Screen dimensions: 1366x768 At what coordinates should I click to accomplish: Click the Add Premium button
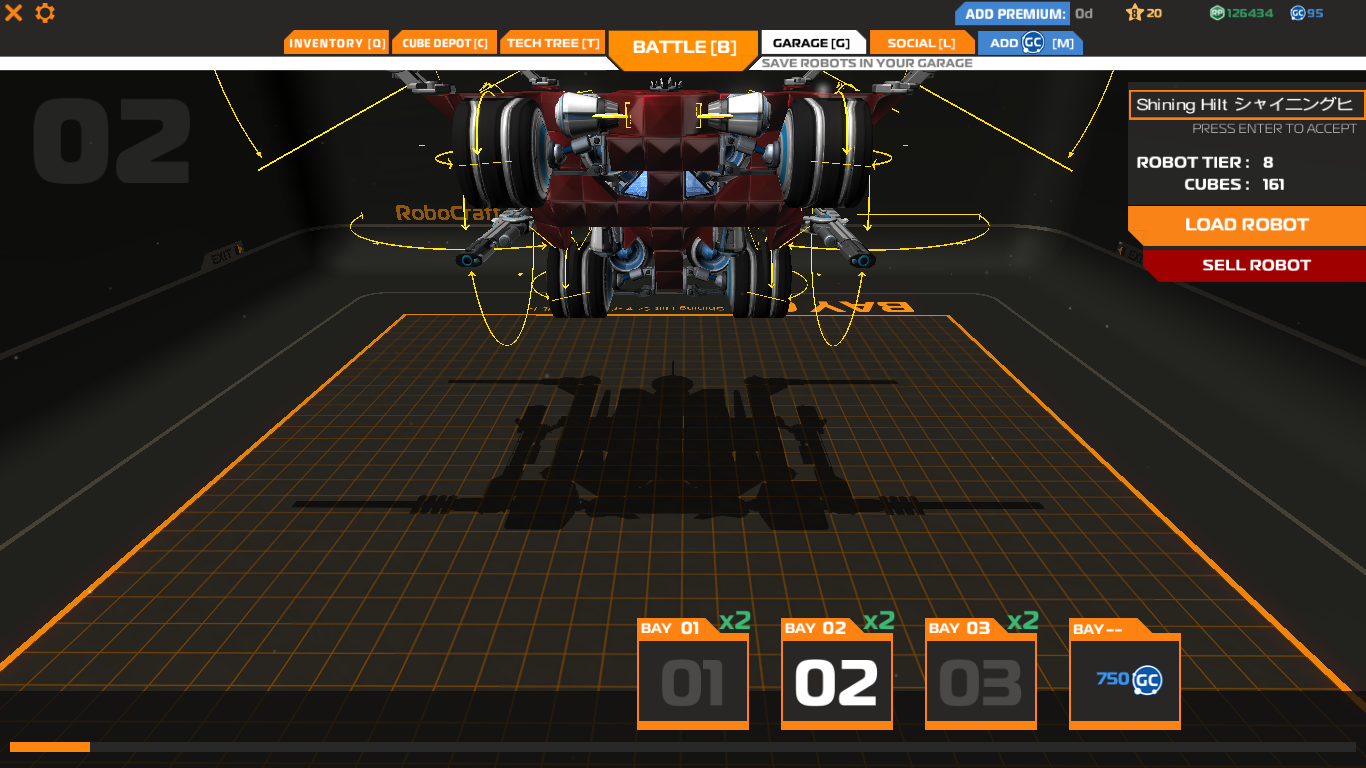coord(1012,14)
